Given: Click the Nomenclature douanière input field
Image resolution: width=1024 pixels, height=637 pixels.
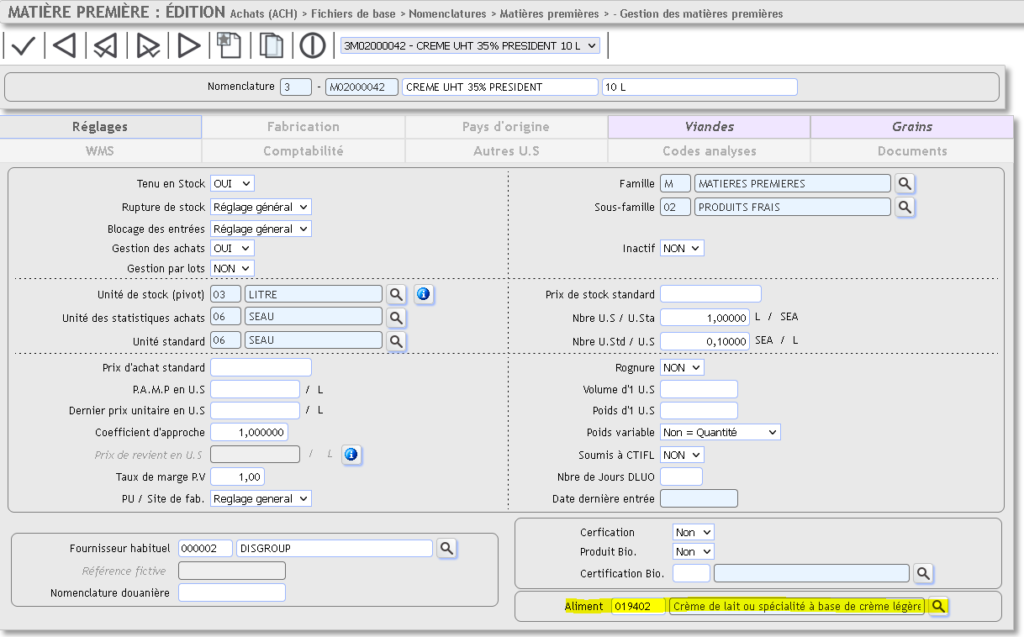Looking at the screenshot, I should pos(231,593).
